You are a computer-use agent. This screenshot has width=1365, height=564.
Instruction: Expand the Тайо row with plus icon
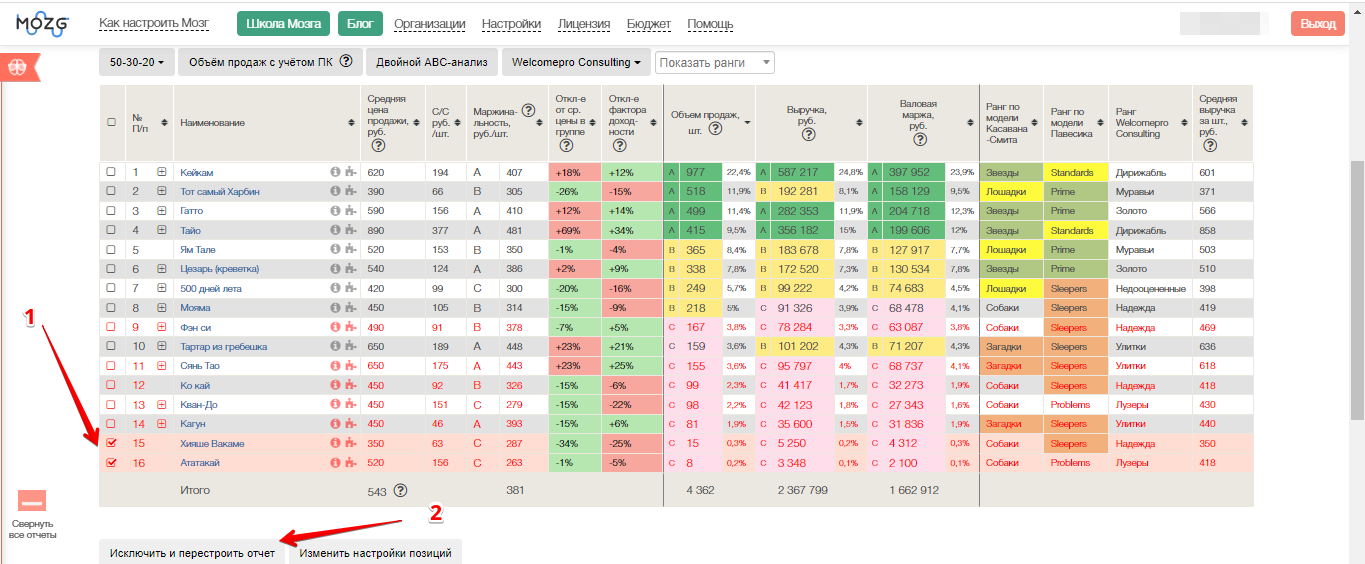161,231
